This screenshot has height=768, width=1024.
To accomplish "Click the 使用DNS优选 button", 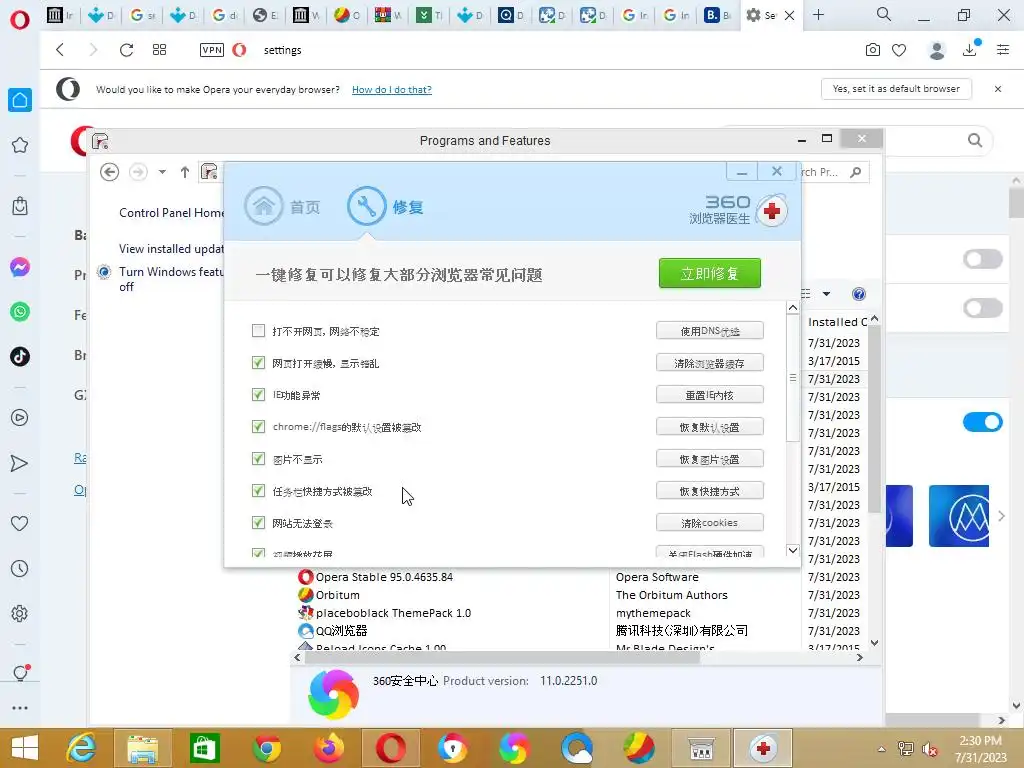I will click(x=710, y=330).
